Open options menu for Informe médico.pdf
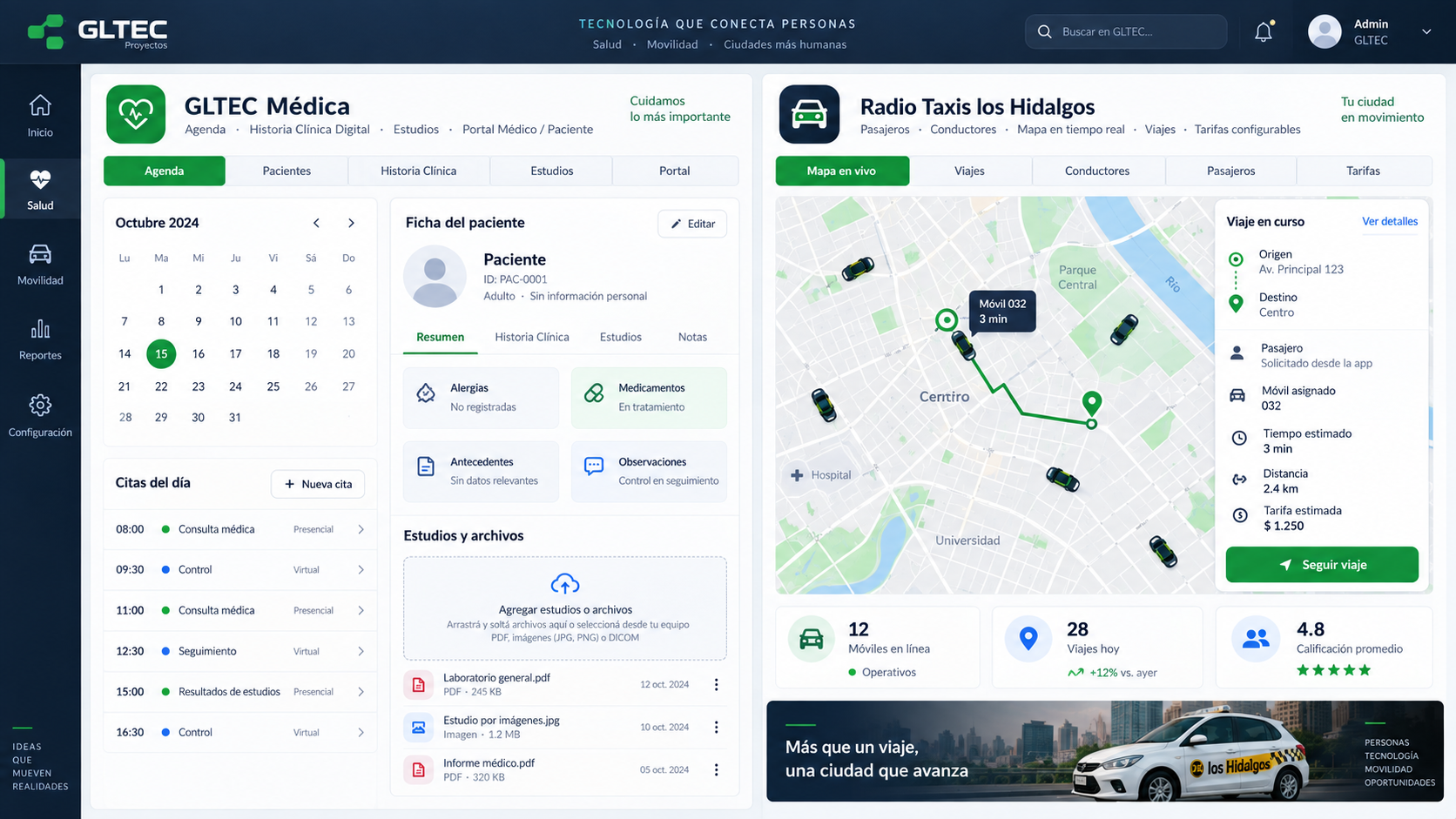Viewport: 1456px width, 819px height. (716, 769)
